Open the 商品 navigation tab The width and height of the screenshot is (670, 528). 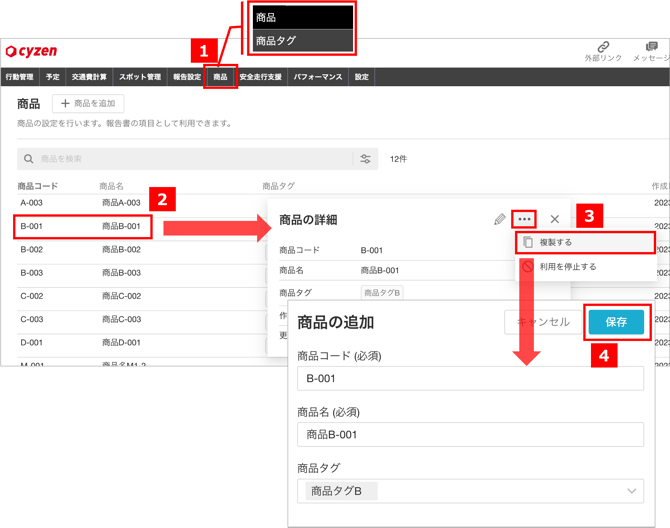pyautogui.click(x=220, y=77)
